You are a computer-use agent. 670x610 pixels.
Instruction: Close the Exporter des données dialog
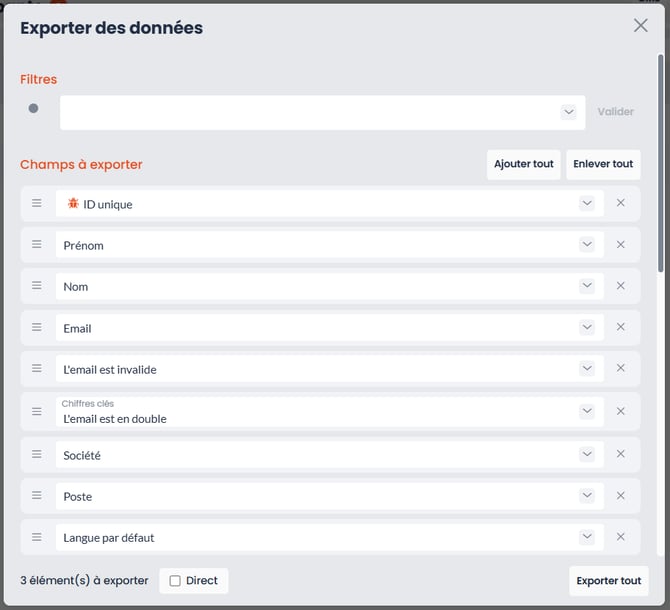pos(641,26)
